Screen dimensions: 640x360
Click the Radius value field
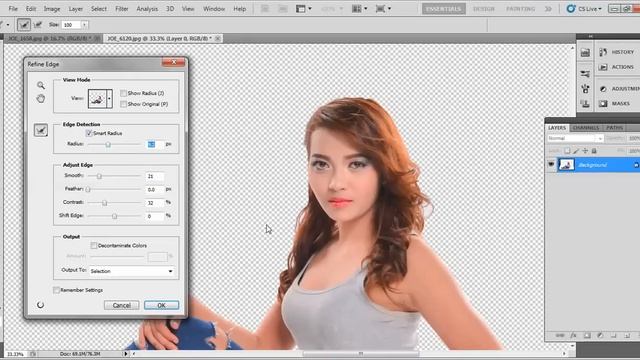click(x=155, y=144)
